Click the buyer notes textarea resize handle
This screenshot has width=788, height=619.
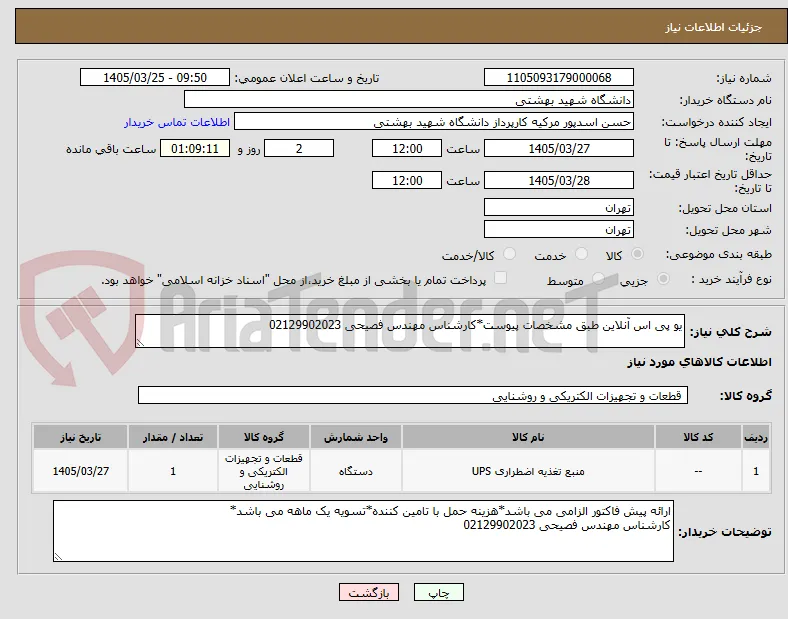(x=58, y=557)
